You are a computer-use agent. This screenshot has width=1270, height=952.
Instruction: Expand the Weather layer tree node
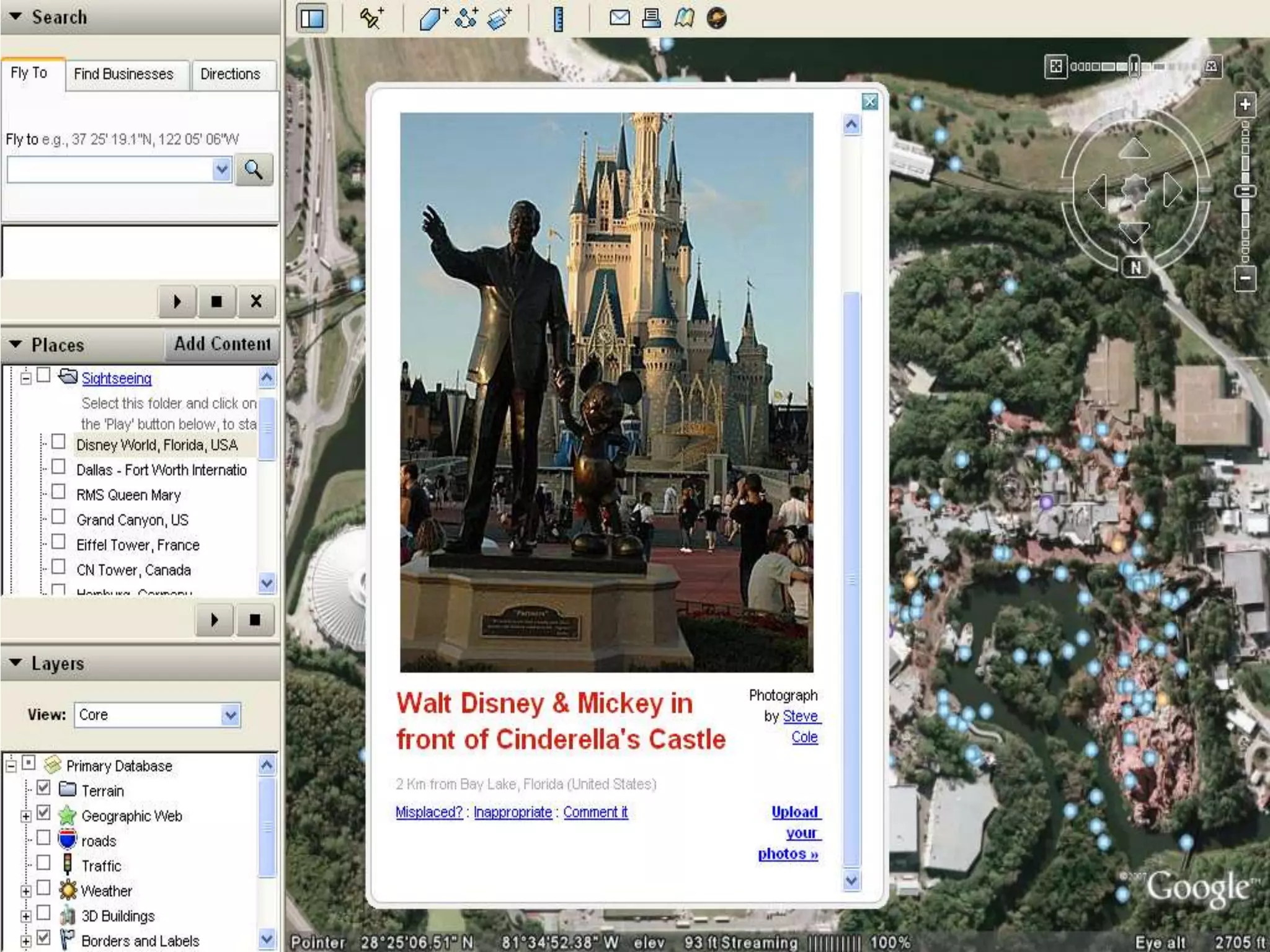tap(25, 891)
